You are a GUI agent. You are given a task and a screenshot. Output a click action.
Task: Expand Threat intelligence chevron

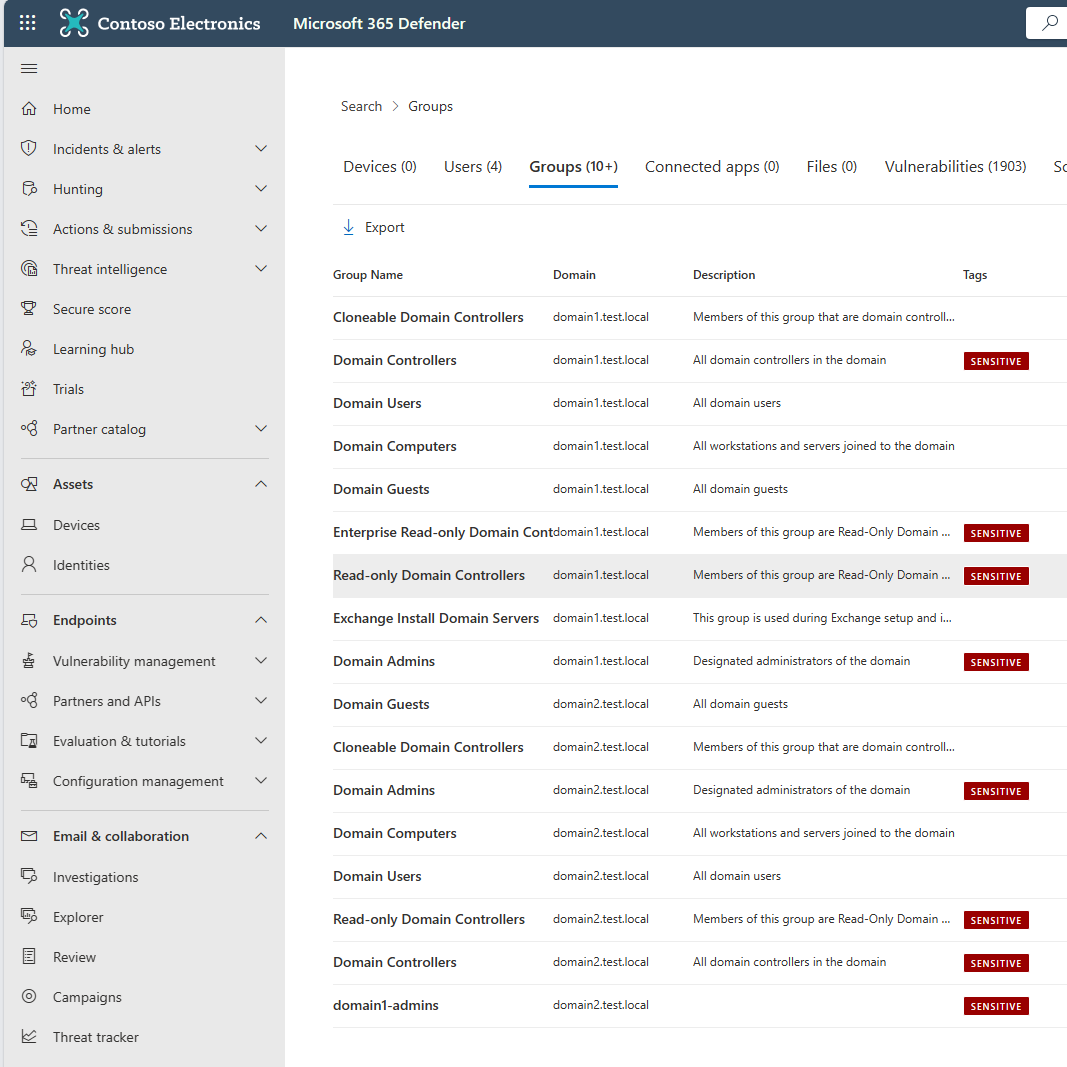pyautogui.click(x=261, y=269)
